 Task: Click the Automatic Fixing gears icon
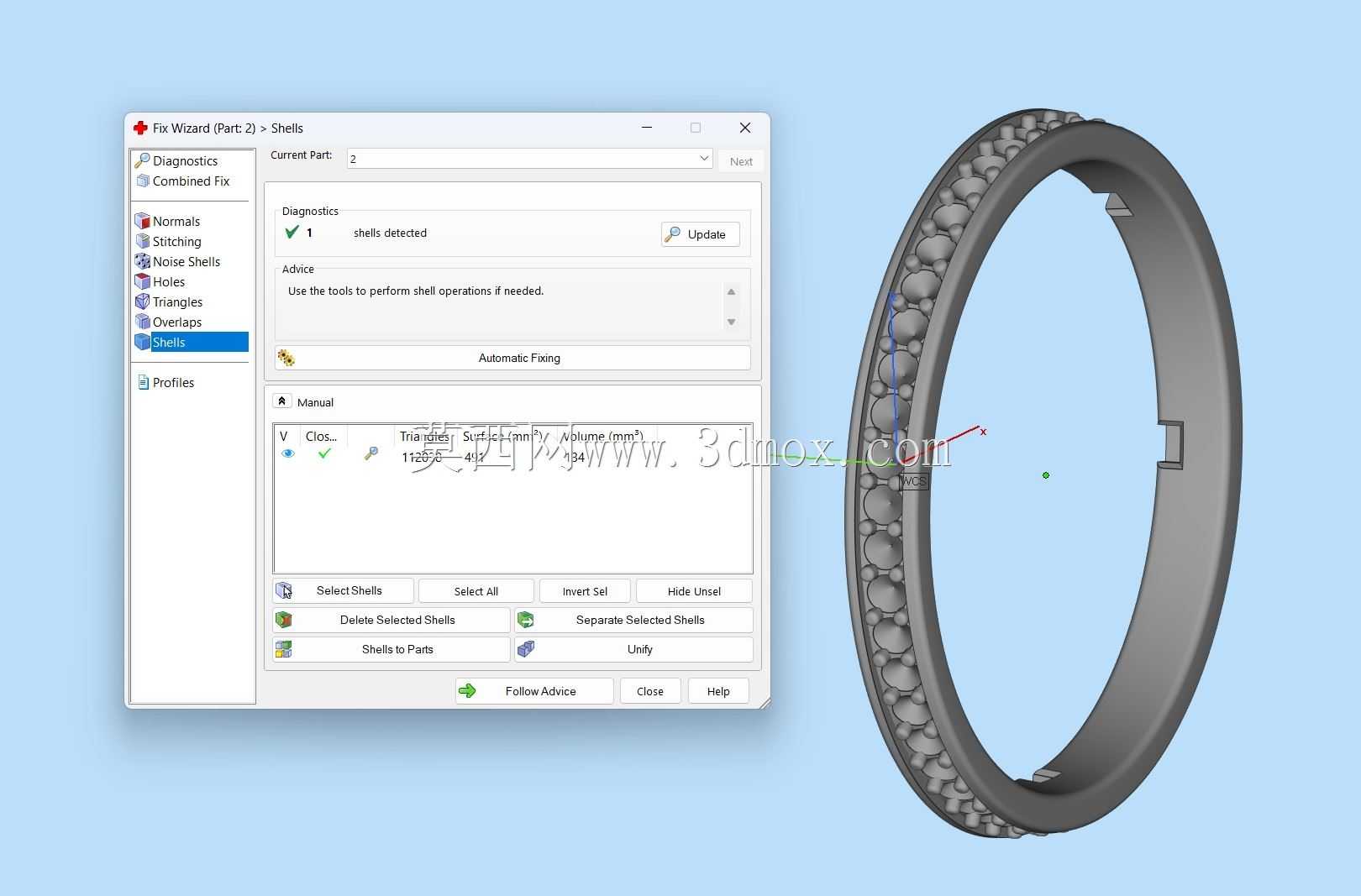pyautogui.click(x=286, y=358)
